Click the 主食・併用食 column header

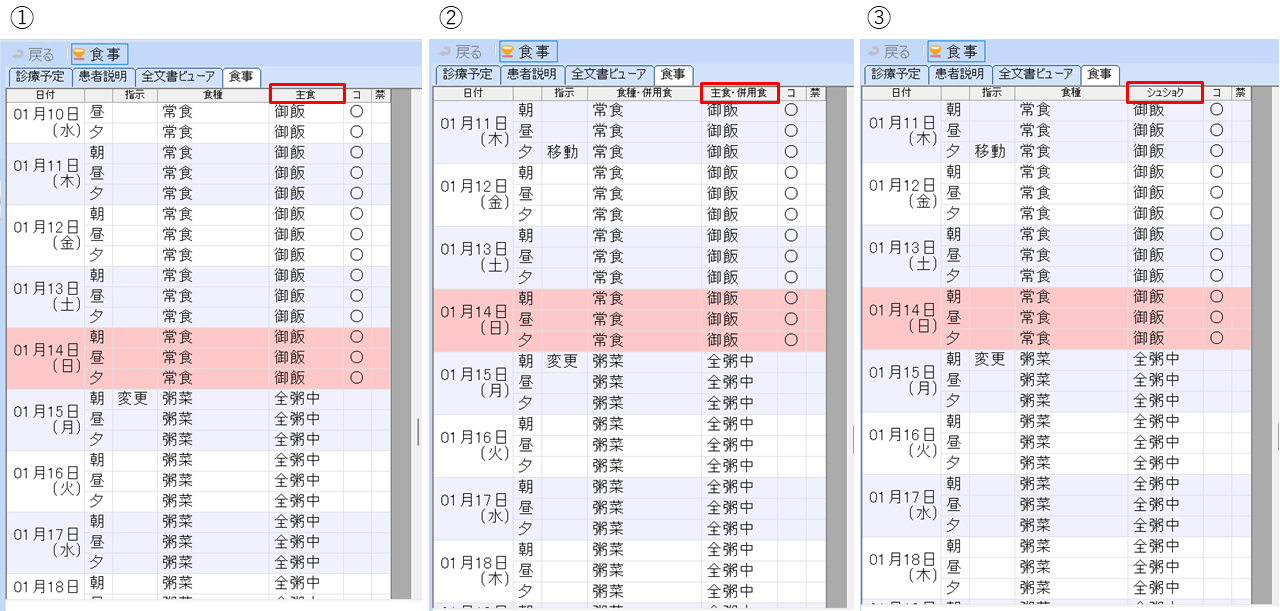(740, 93)
